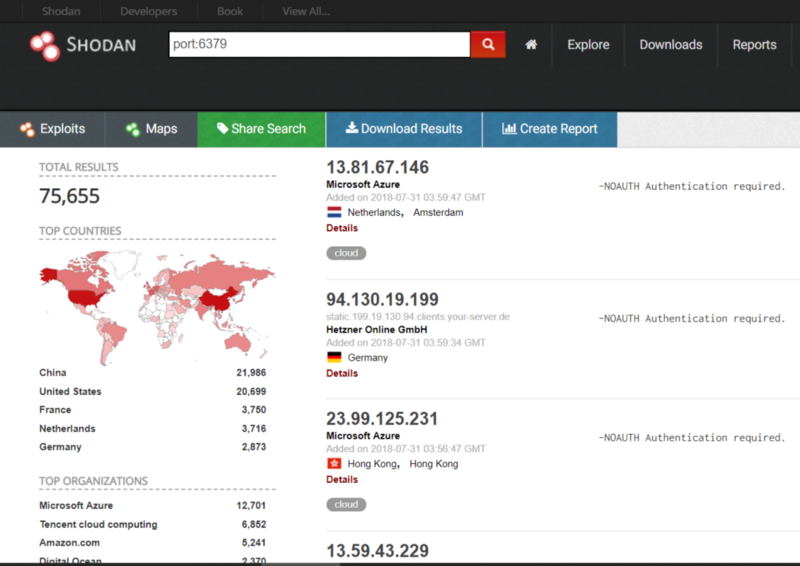Open Details for 94.130.19.199
The height and width of the screenshot is (566, 800).
click(x=342, y=374)
